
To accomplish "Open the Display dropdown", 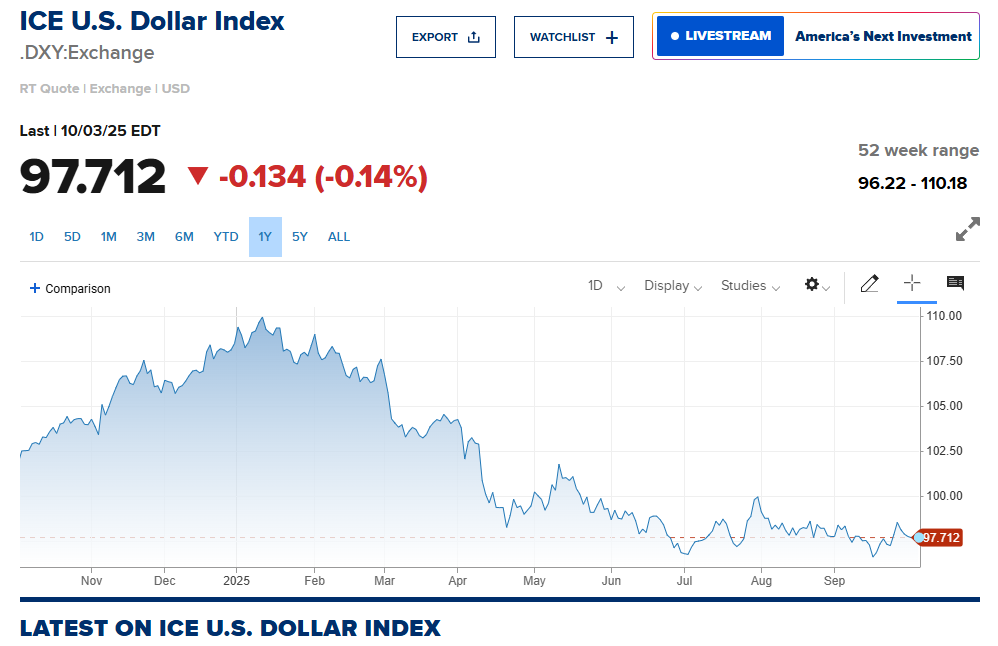I will tap(673, 286).
